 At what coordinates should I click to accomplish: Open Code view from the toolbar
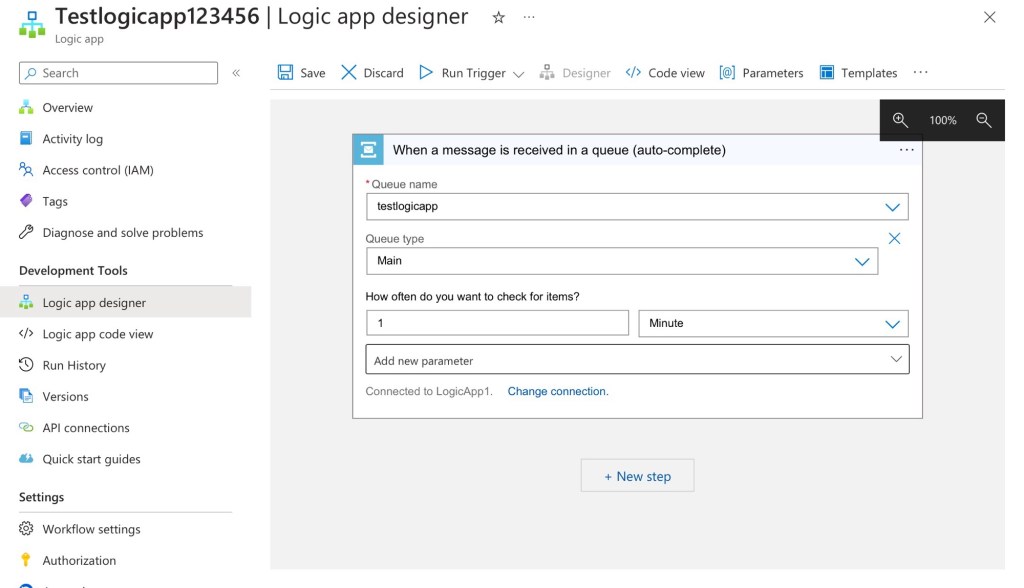pyautogui.click(x=665, y=73)
